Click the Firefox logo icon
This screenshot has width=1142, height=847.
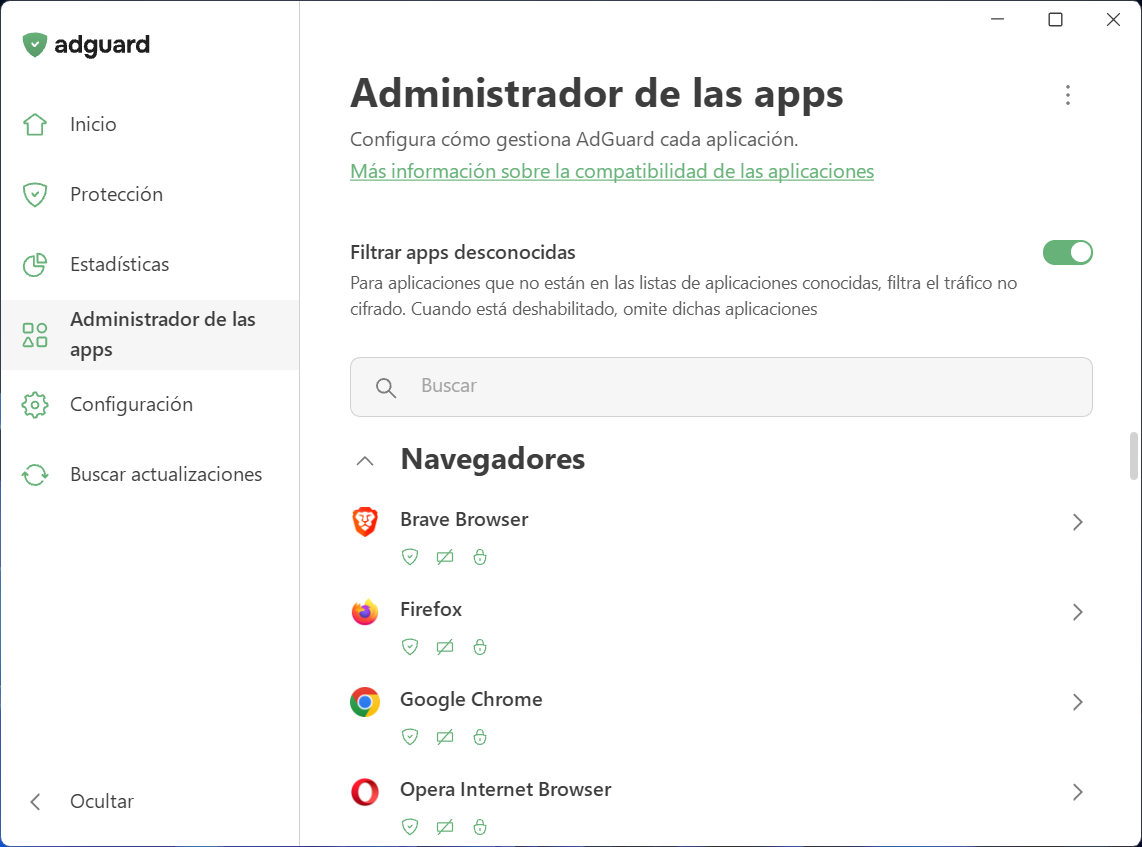(365, 612)
